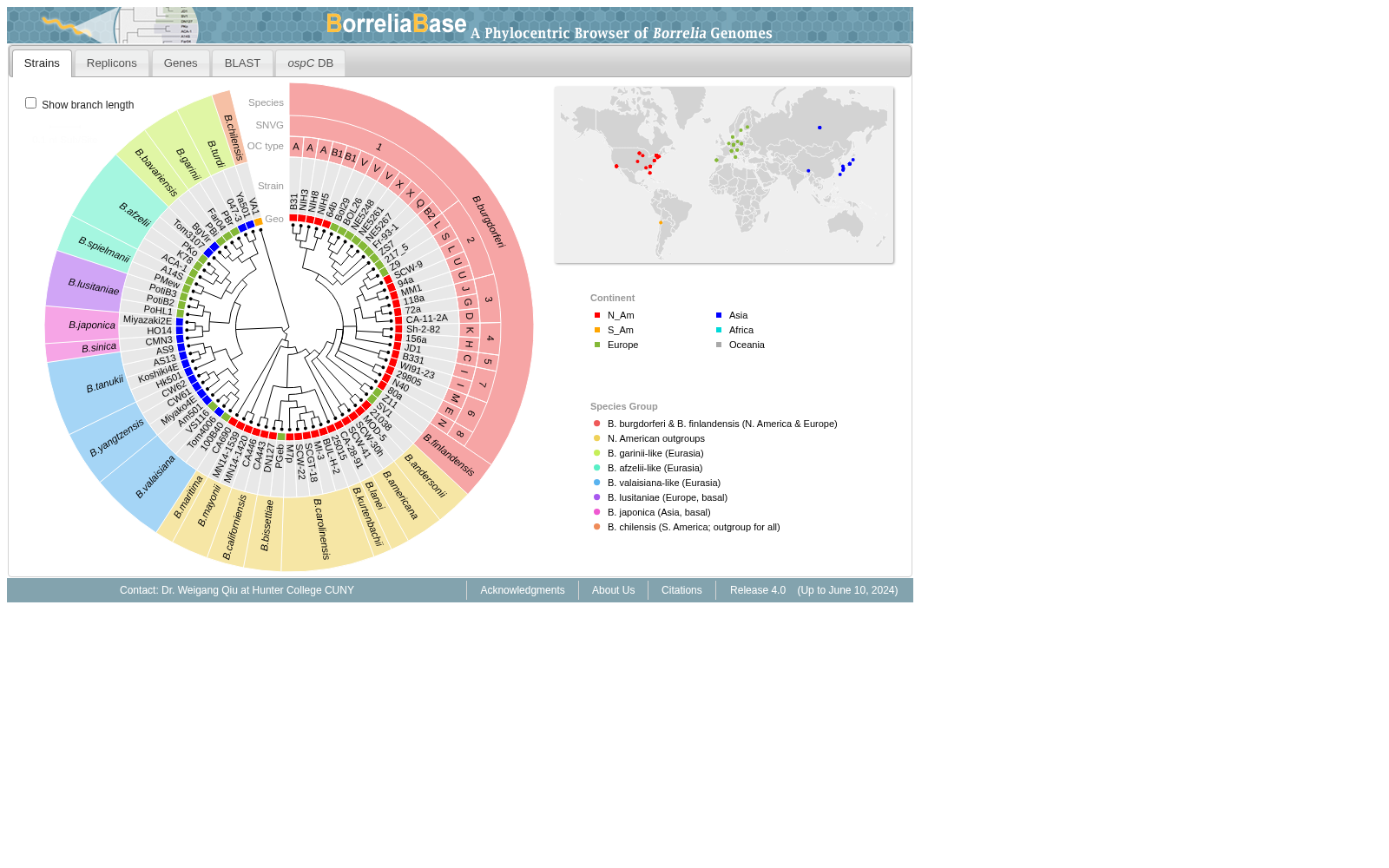Click the Release 4.0 footer text

pos(758,590)
